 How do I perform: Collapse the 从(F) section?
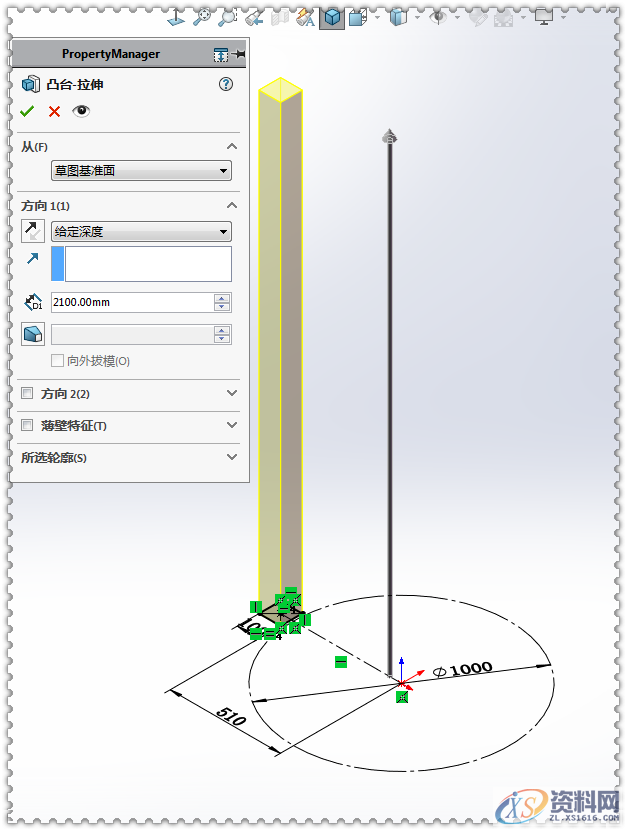[x=232, y=146]
